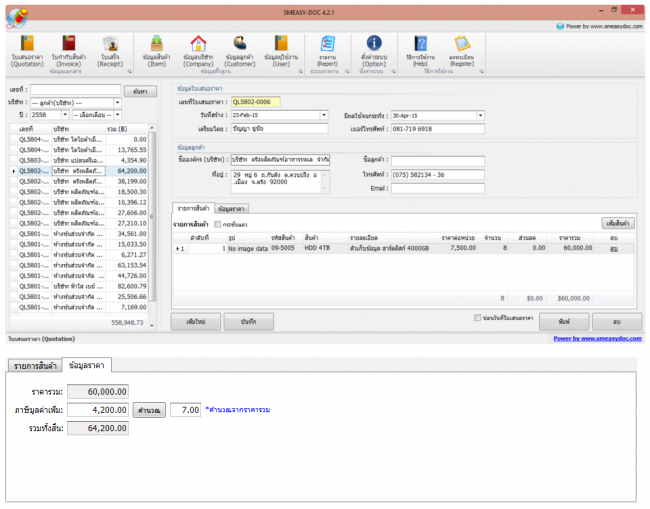Switch to the ข้อมูลราคา tab
Viewport: 650px width, 509px height.
232,208
